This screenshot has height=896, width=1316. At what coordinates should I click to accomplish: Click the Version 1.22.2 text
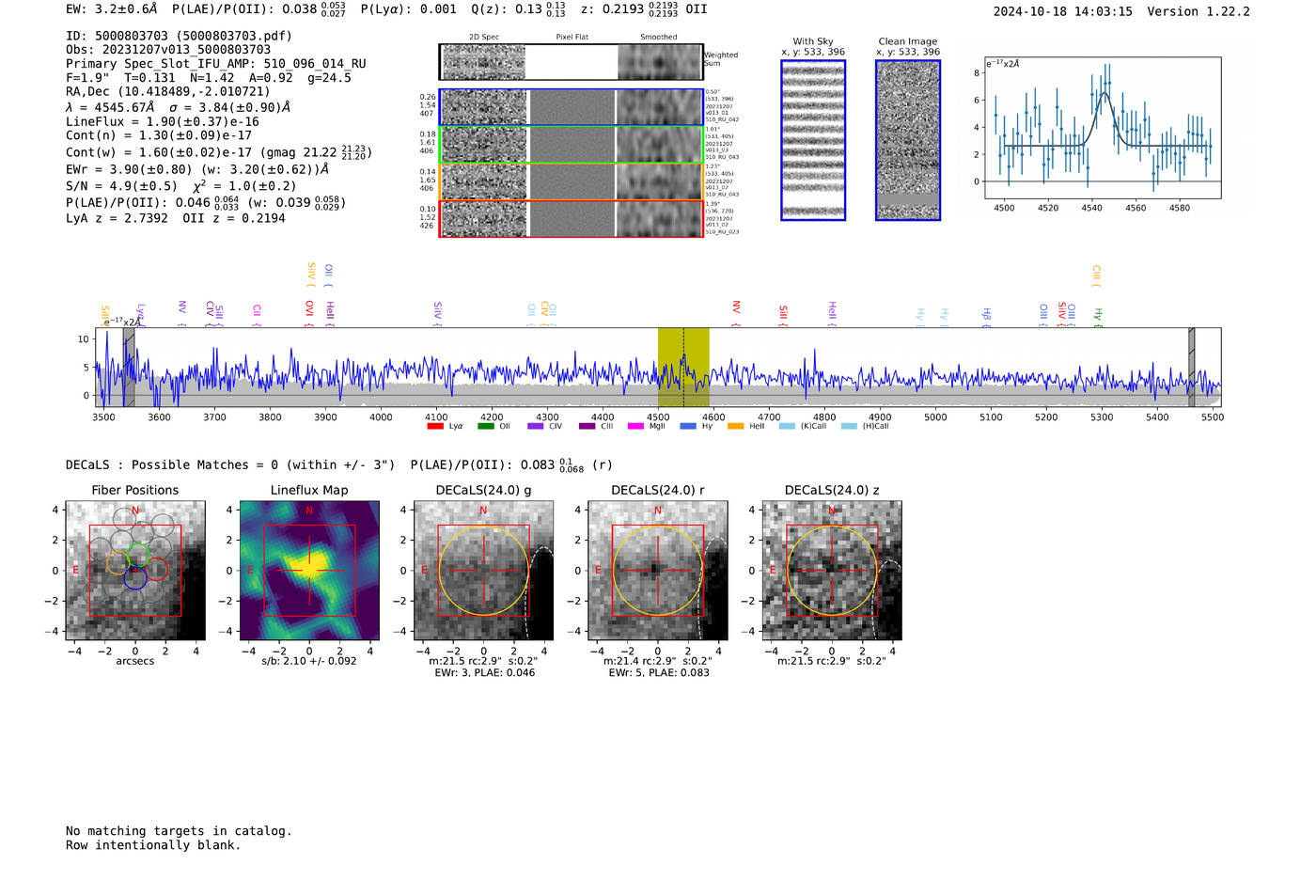coord(1198,11)
